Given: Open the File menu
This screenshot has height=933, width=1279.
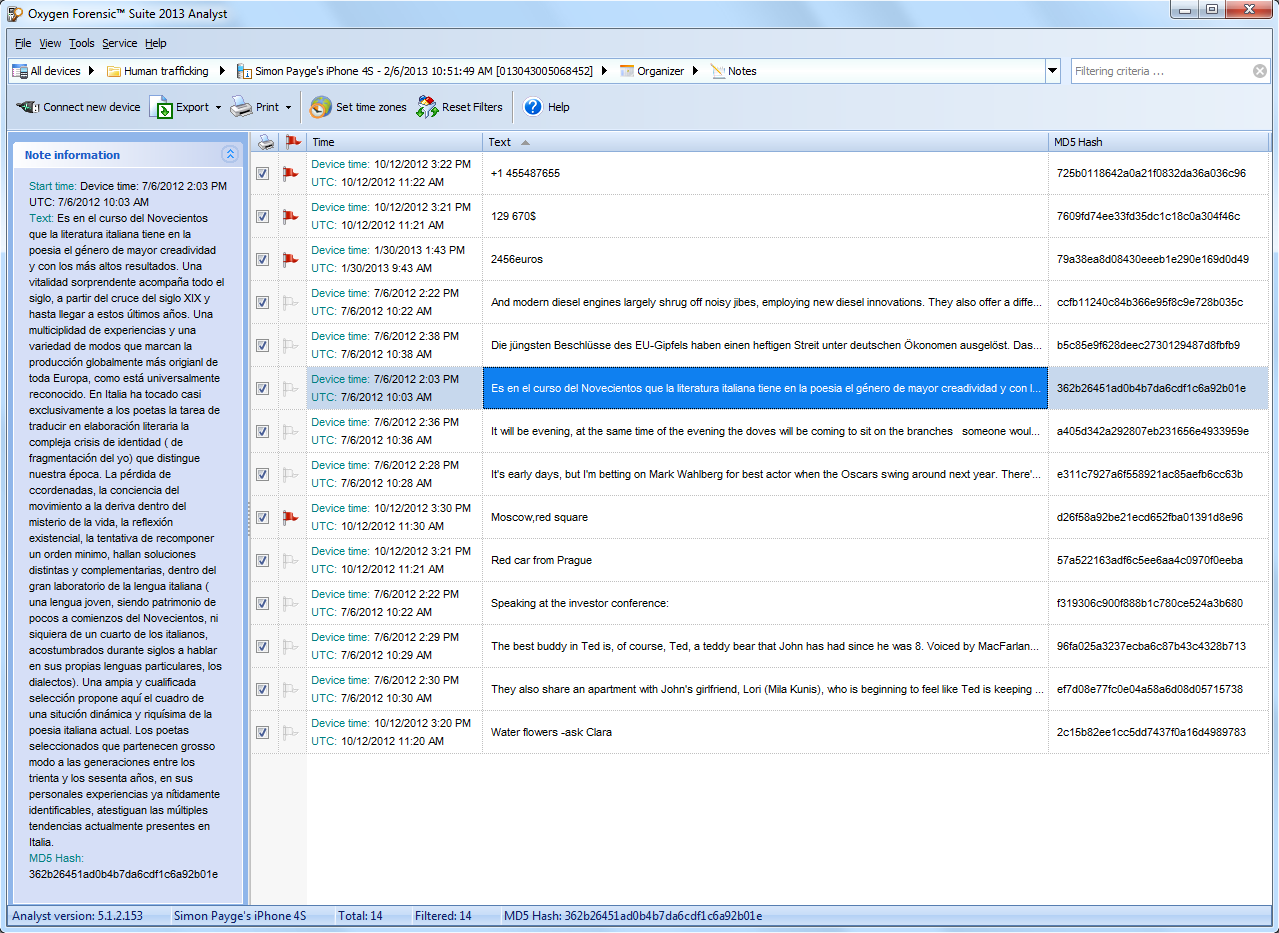Looking at the screenshot, I should [x=23, y=43].
